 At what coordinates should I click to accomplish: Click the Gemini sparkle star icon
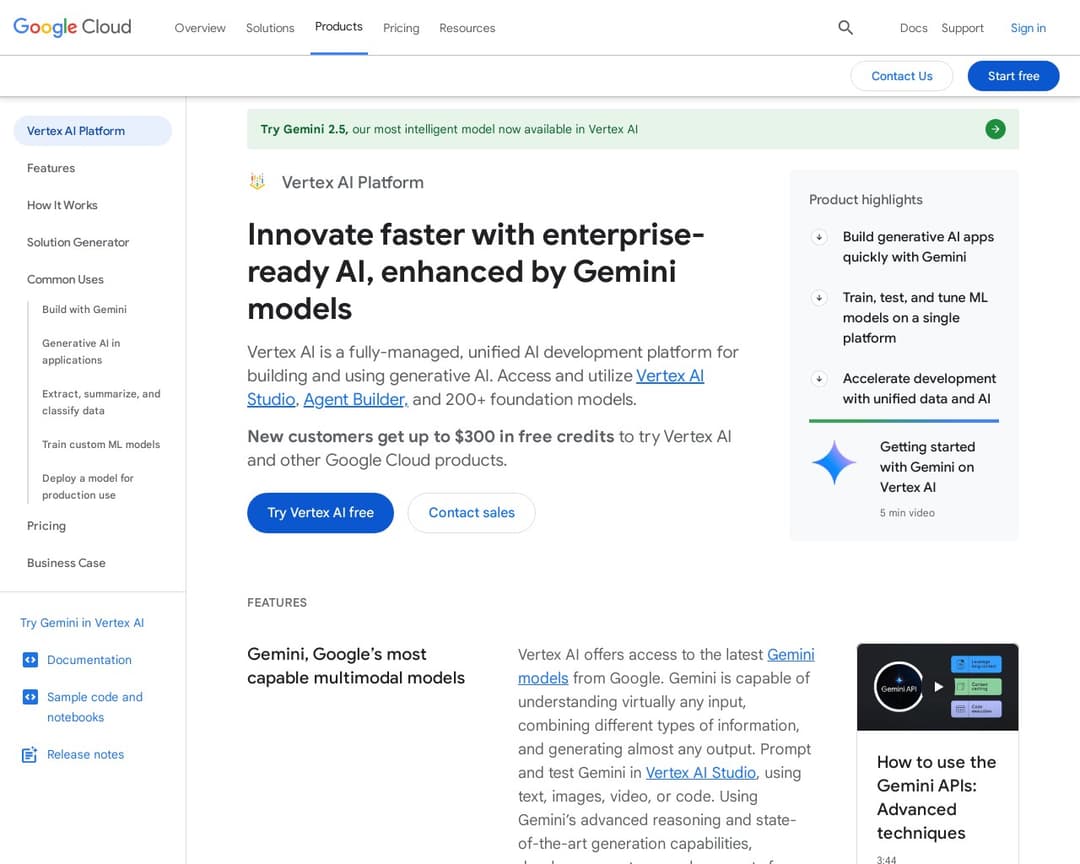pos(833,462)
